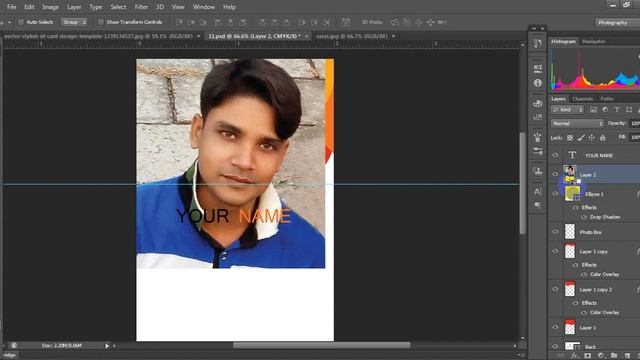Viewport: 640px width, 360px height.
Task: Open the Info panel icon
Action: 538,83
